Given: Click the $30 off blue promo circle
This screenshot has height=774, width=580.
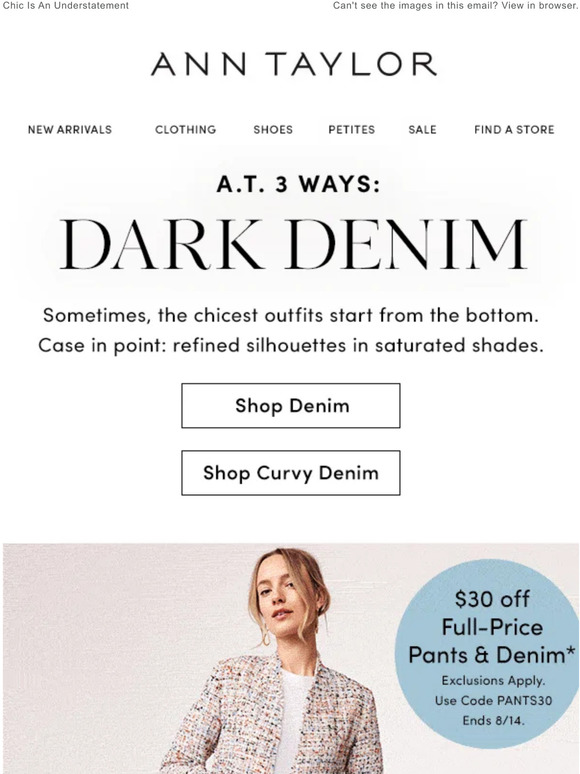Looking at the screenshot, I should (489, 654).
